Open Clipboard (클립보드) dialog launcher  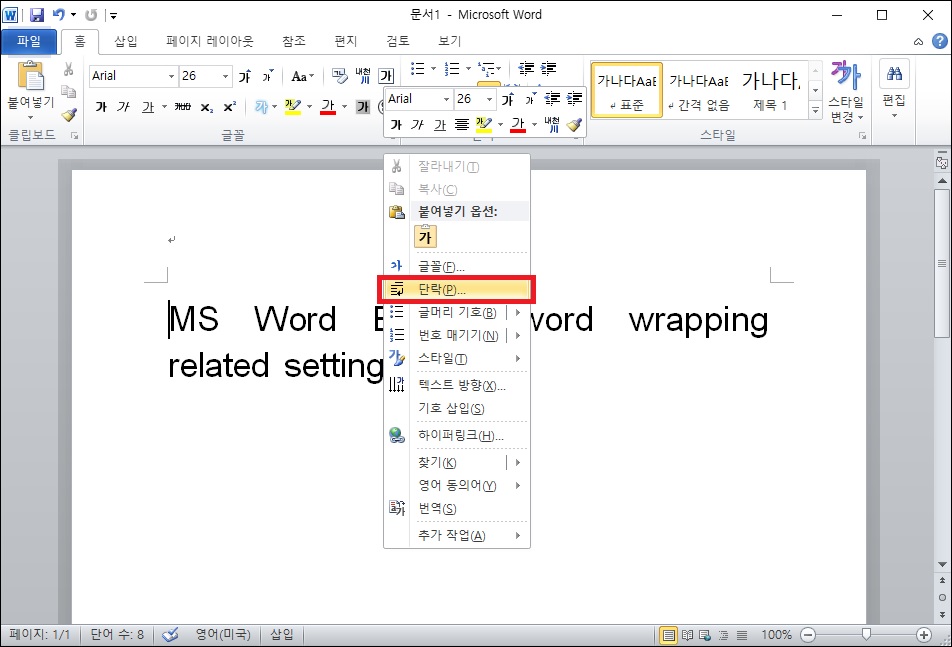click(74, 136)
